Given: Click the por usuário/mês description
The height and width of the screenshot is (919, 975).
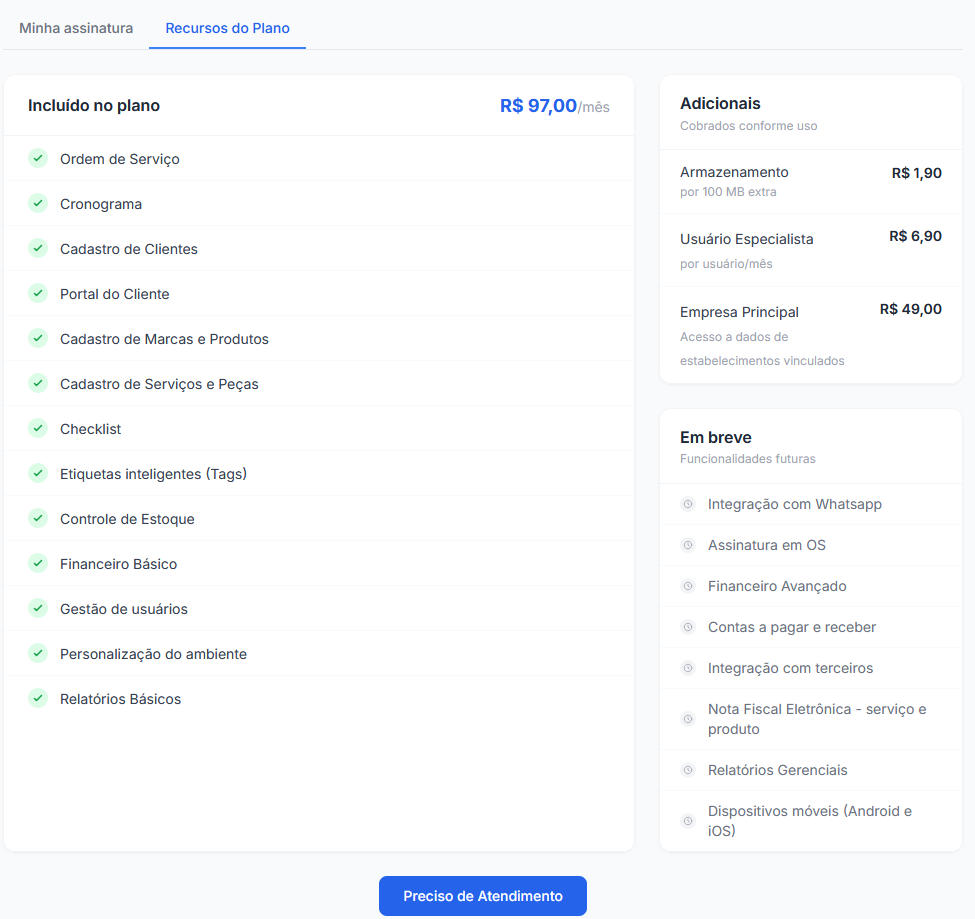Looking at the screenshot, I should tap(726, 264).
